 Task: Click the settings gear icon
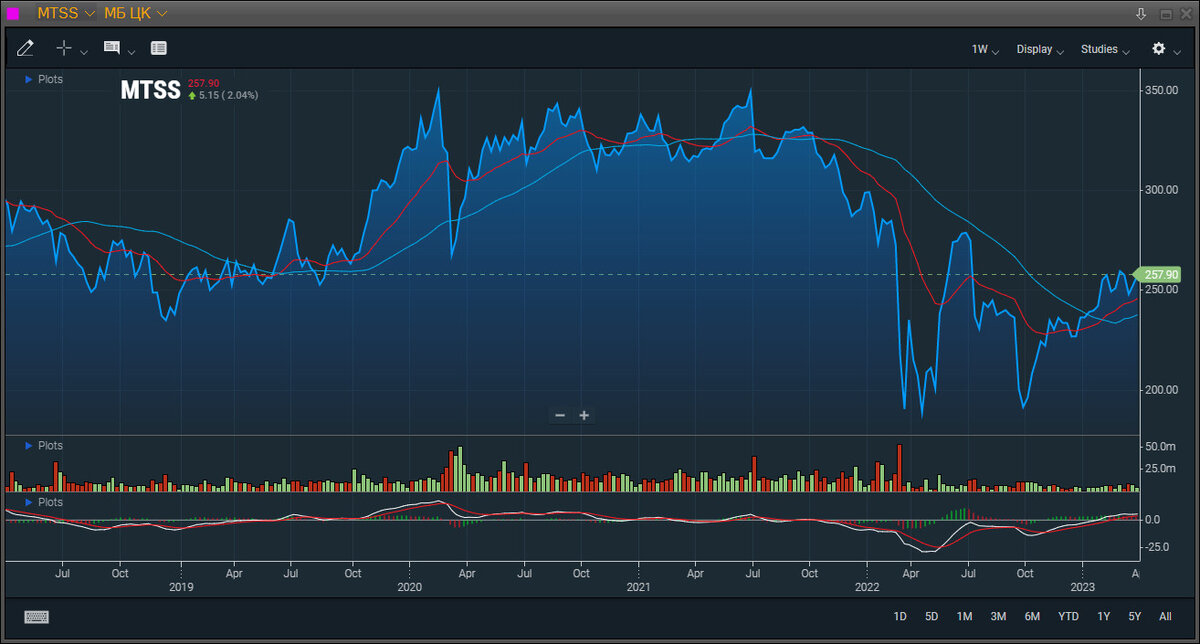tap(1159, 48)
